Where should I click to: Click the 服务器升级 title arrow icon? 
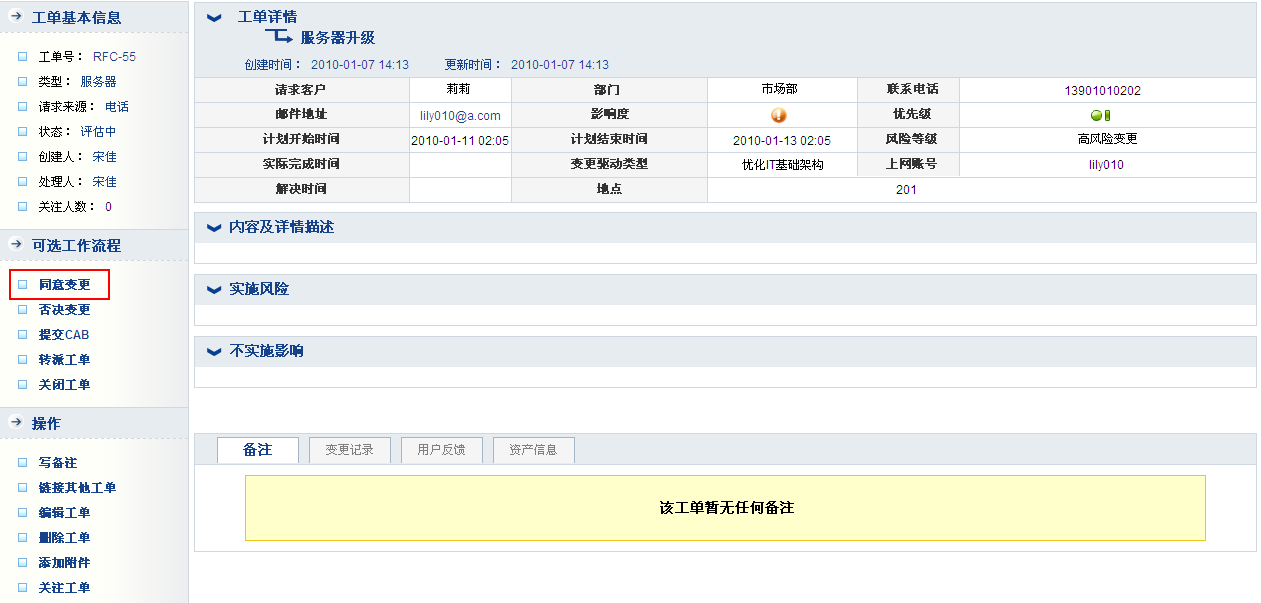pos(279,38)
